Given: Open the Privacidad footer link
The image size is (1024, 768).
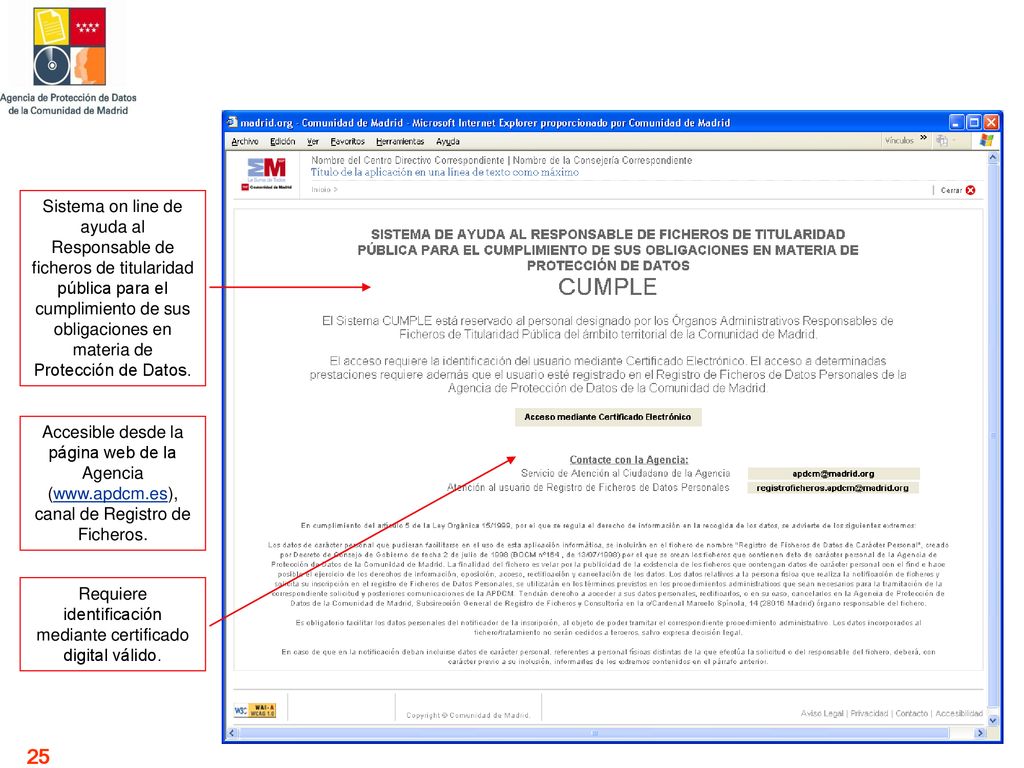Looking at the screenshot, I should (x=869, y=713).
